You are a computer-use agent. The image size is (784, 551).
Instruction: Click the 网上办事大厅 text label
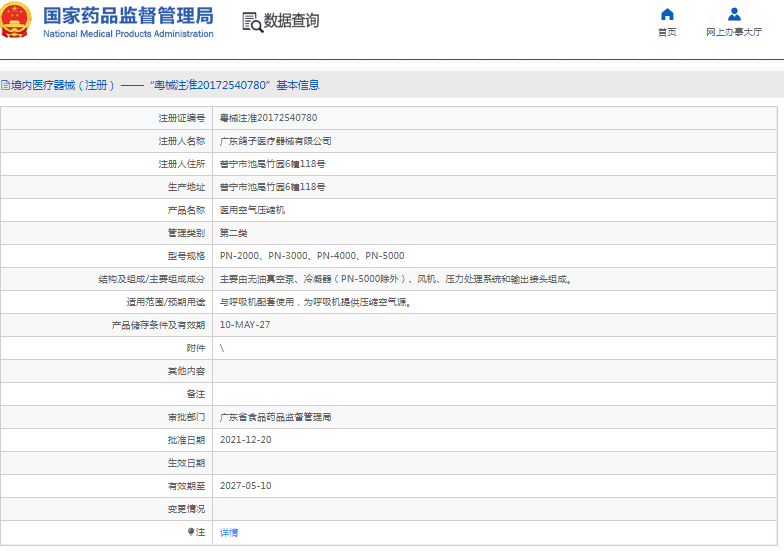(x=734, y=32)
